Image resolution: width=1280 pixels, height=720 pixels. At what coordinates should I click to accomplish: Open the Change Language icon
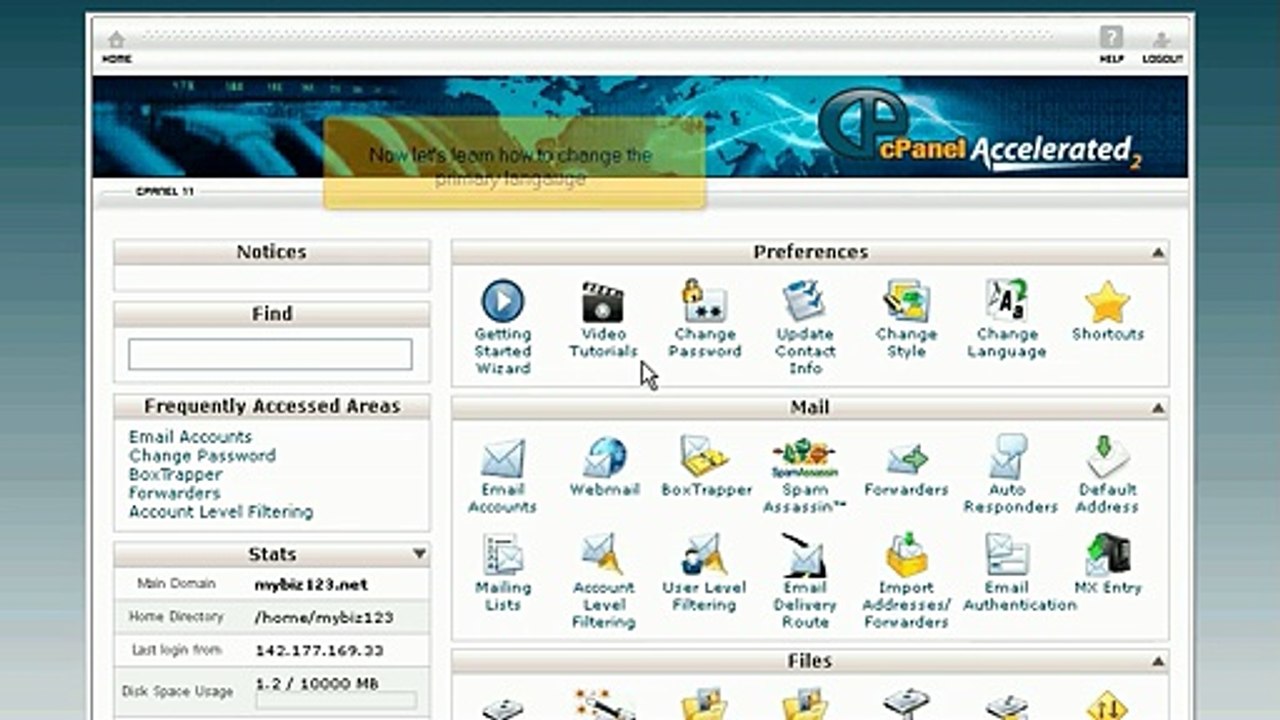click(1006, 301)
